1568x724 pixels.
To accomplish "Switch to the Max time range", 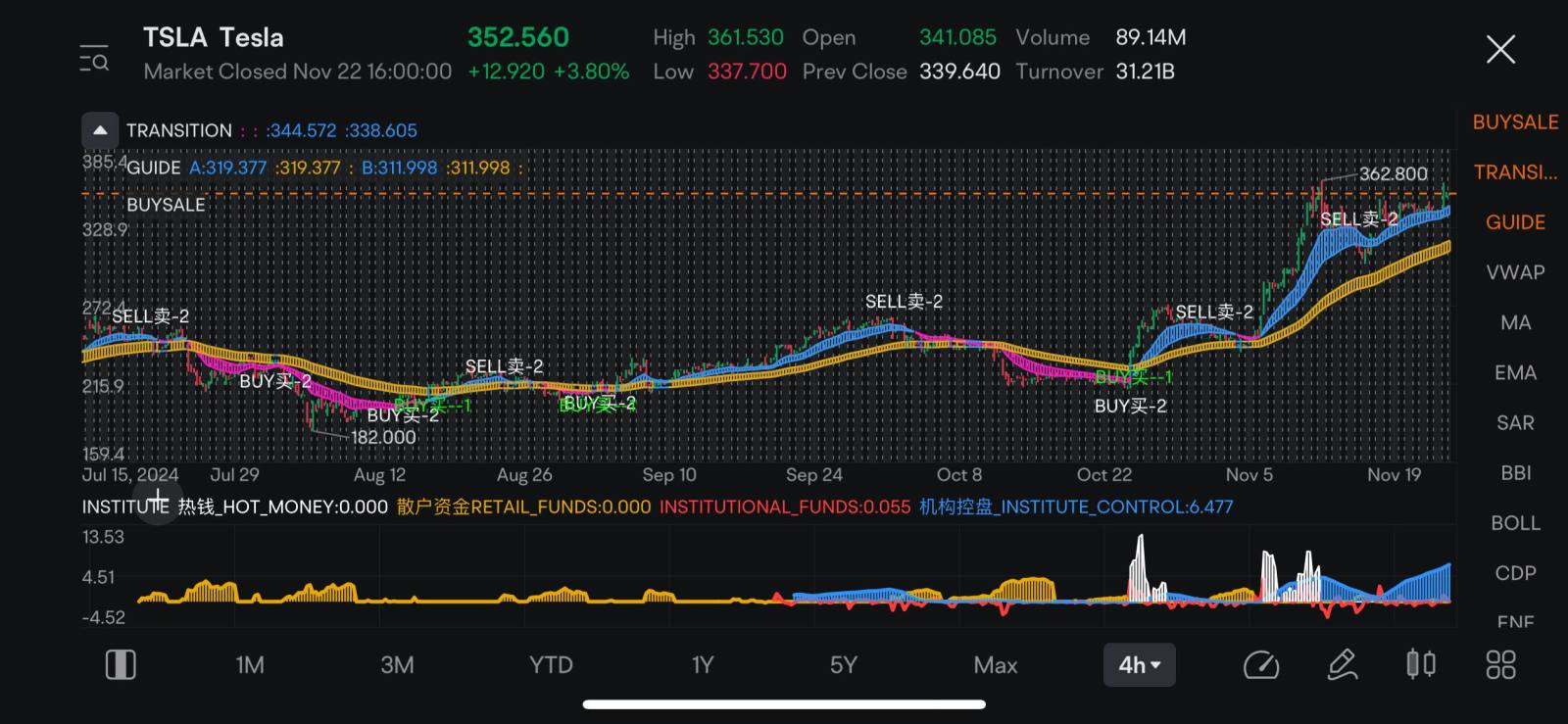I will point(996,665).
